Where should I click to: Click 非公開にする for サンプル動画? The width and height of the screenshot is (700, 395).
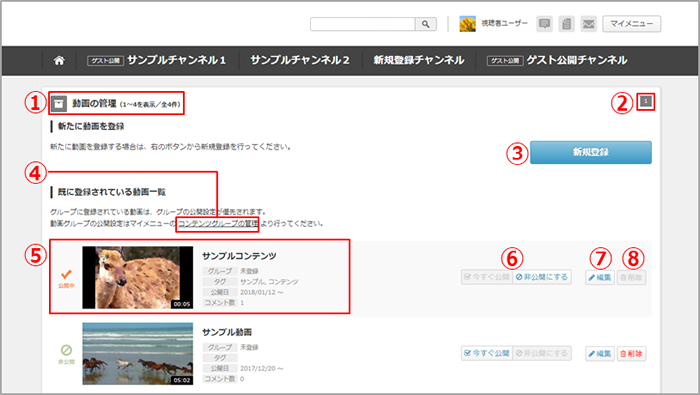click(542, 353)
